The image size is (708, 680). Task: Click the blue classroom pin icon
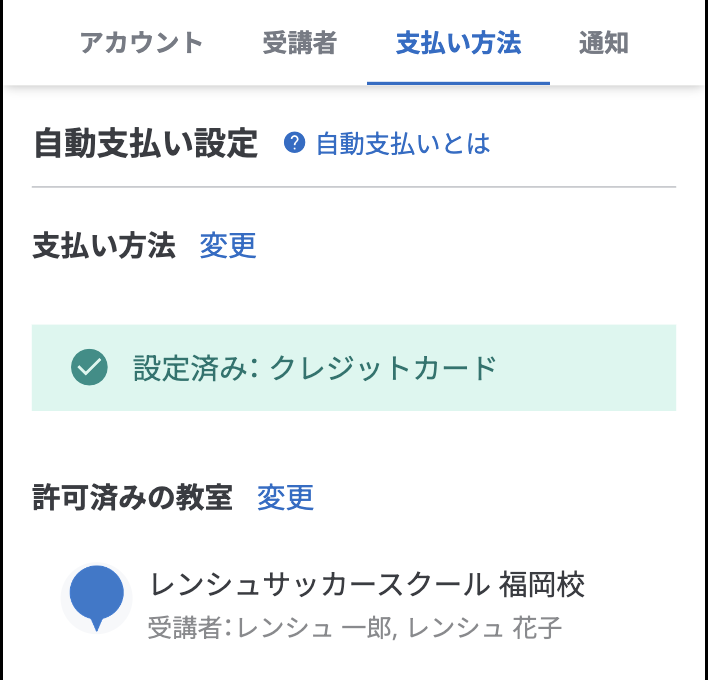[96, 596]
